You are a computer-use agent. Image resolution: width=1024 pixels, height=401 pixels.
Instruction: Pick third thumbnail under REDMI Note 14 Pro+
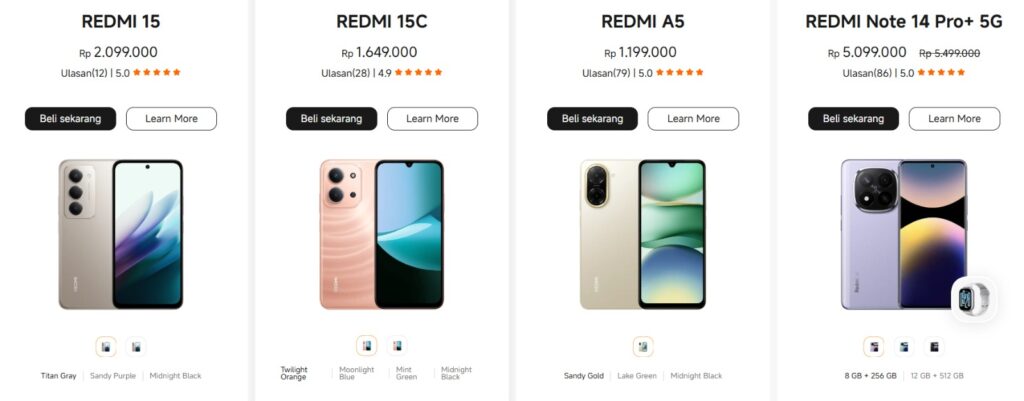pyautogui.click(x=935, y=347)
